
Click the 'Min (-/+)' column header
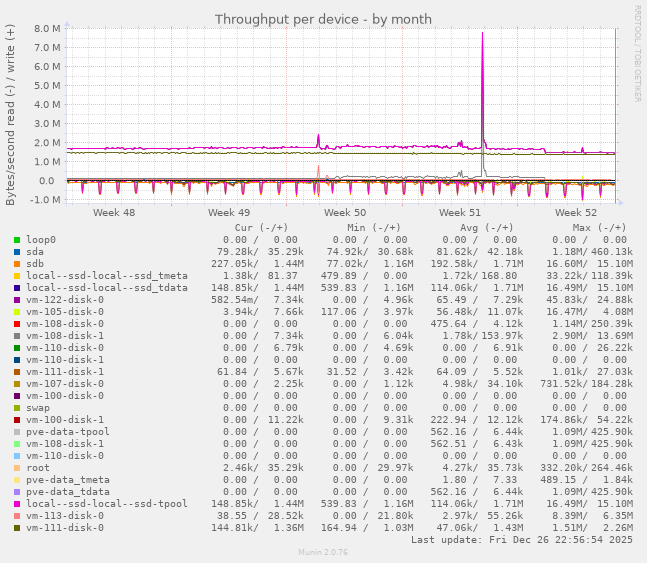tap(374, 228)
